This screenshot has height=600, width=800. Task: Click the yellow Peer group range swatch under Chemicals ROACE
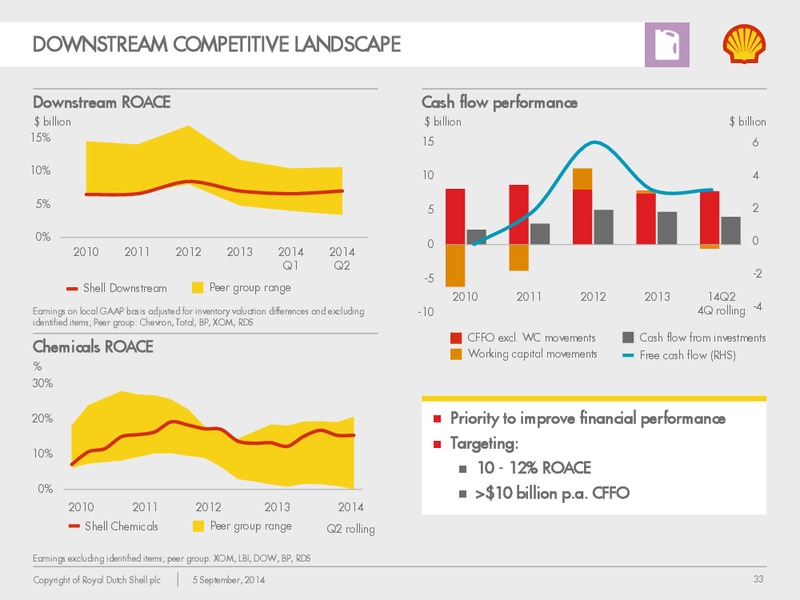click(198, 526)
